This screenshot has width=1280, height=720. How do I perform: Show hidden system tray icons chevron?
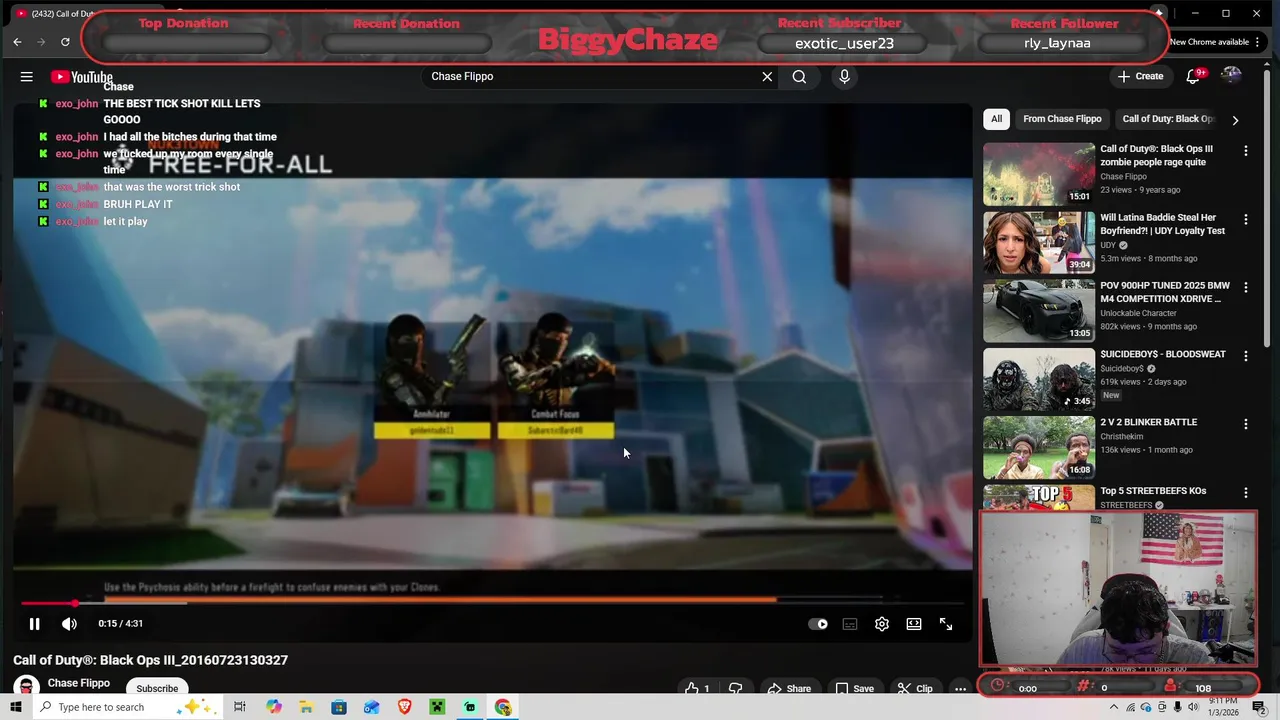pos(1114,707)
